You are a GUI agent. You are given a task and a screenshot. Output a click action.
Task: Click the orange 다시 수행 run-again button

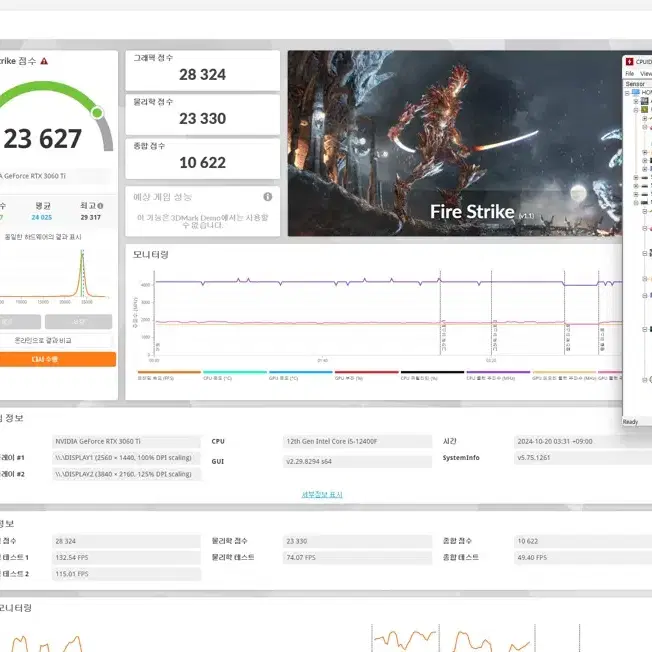point(58,359)
